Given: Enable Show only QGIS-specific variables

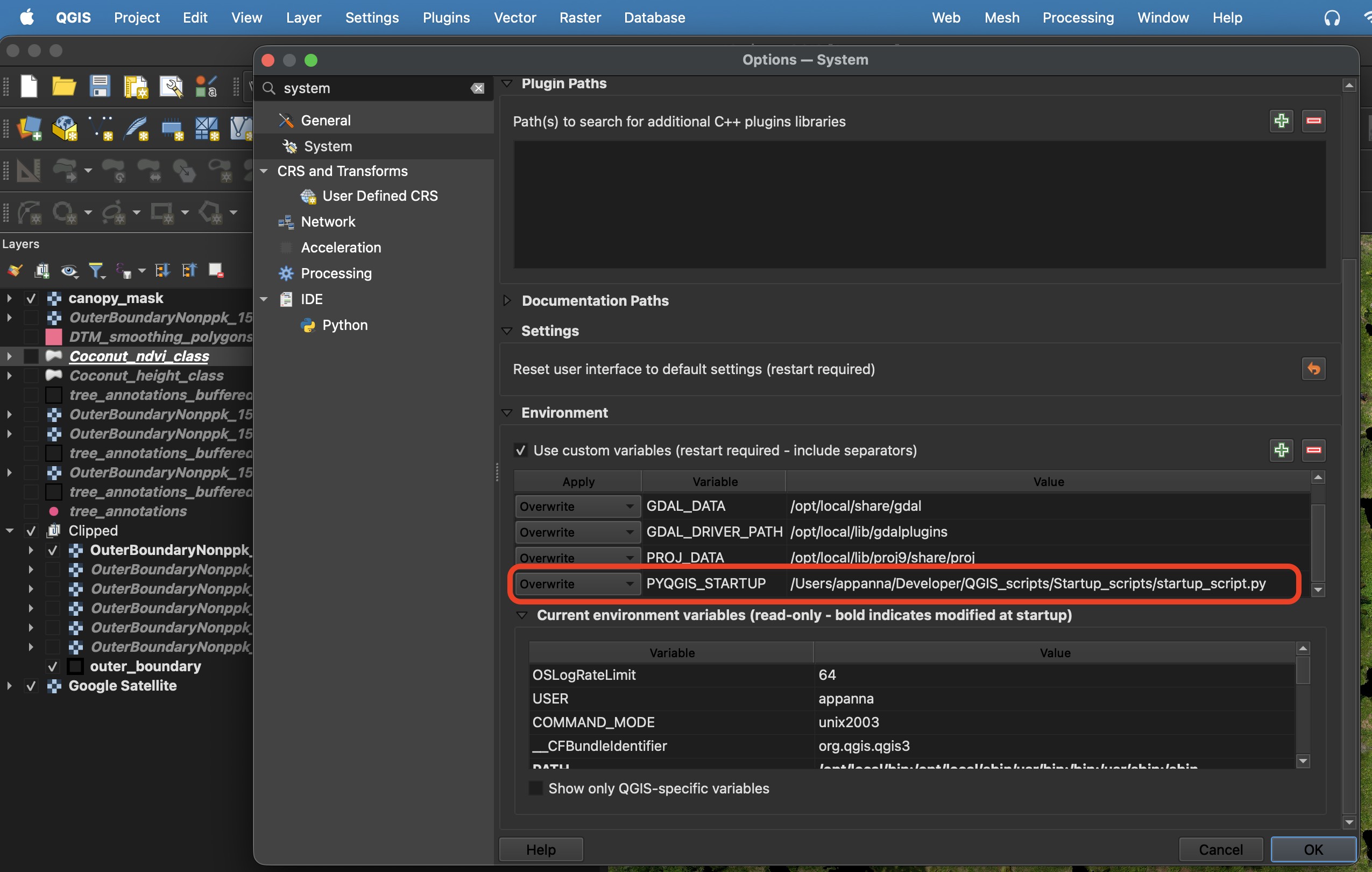Looking at the screenshot, I should click(x=535, y=788).
